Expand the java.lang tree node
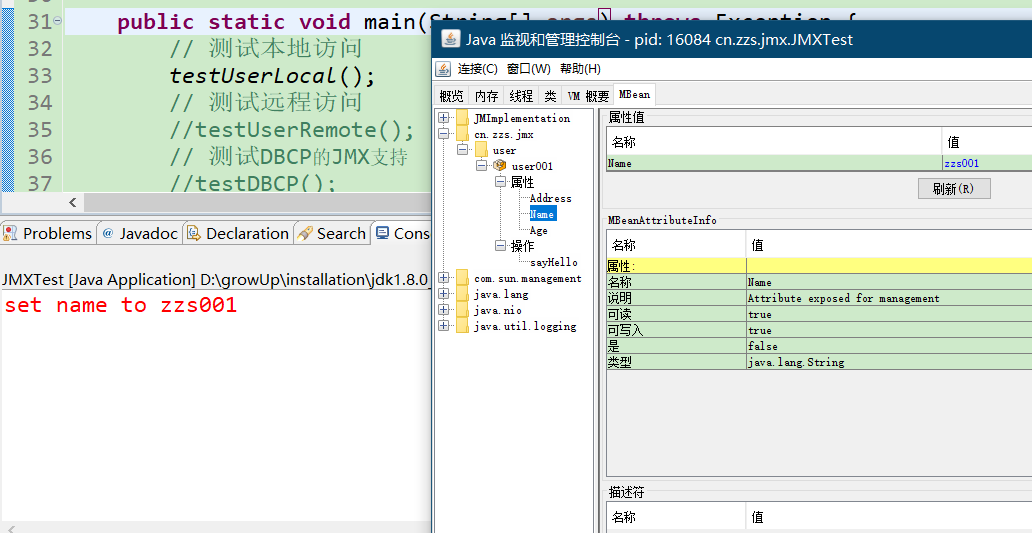This screenshot has height=533, width=1032. 444,293
